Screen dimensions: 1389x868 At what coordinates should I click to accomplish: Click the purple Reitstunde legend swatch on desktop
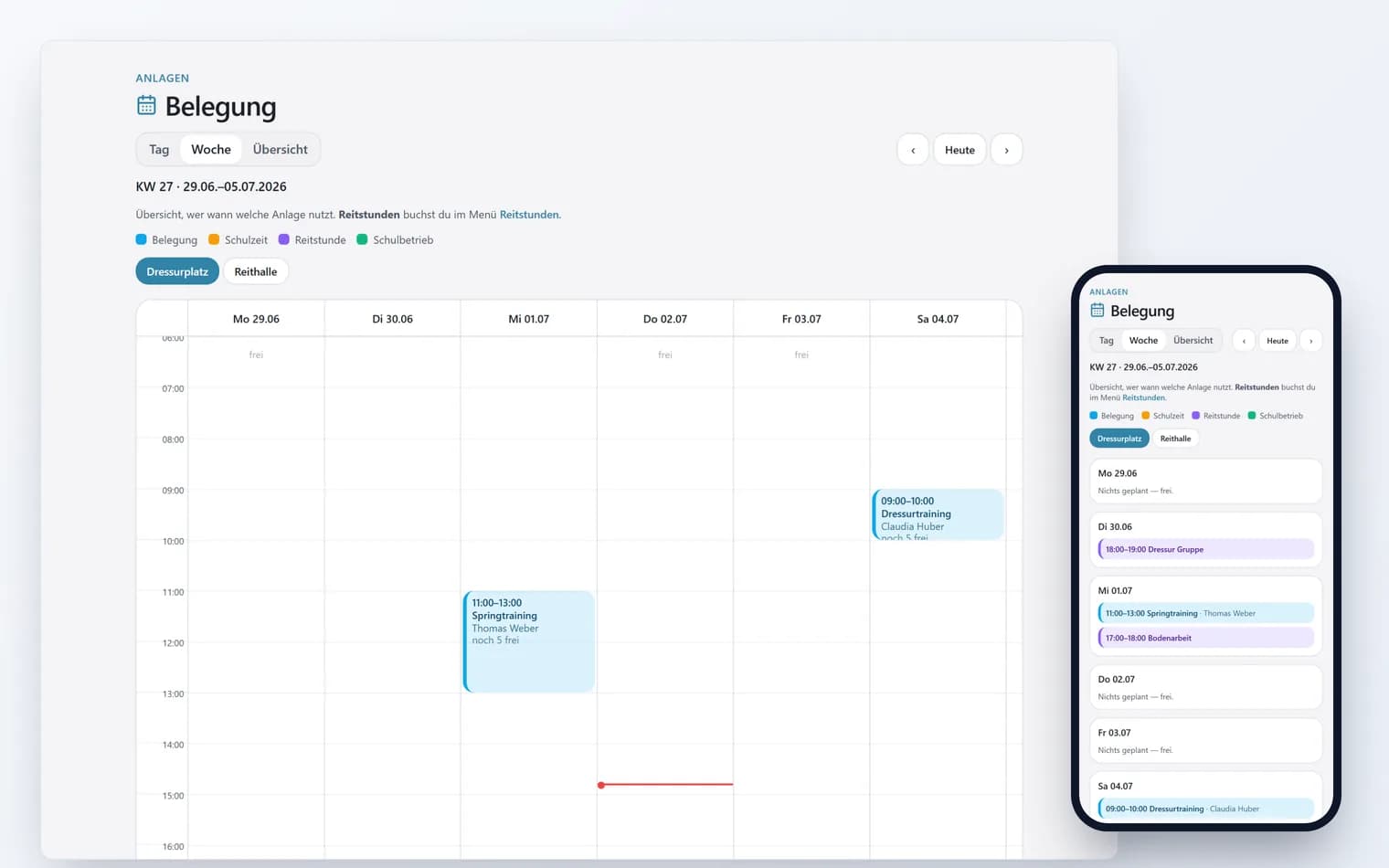(284, 239)
